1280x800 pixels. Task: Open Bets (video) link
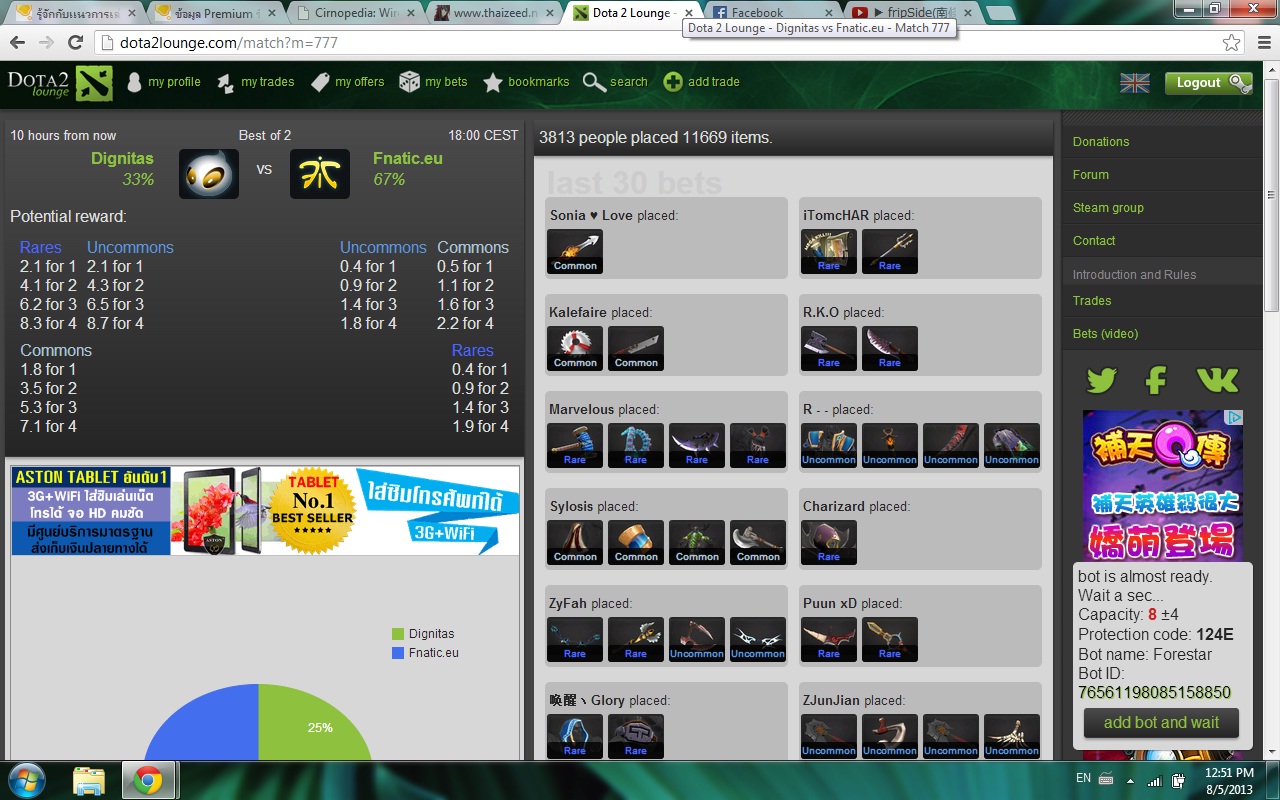(x=1105, y=334)
